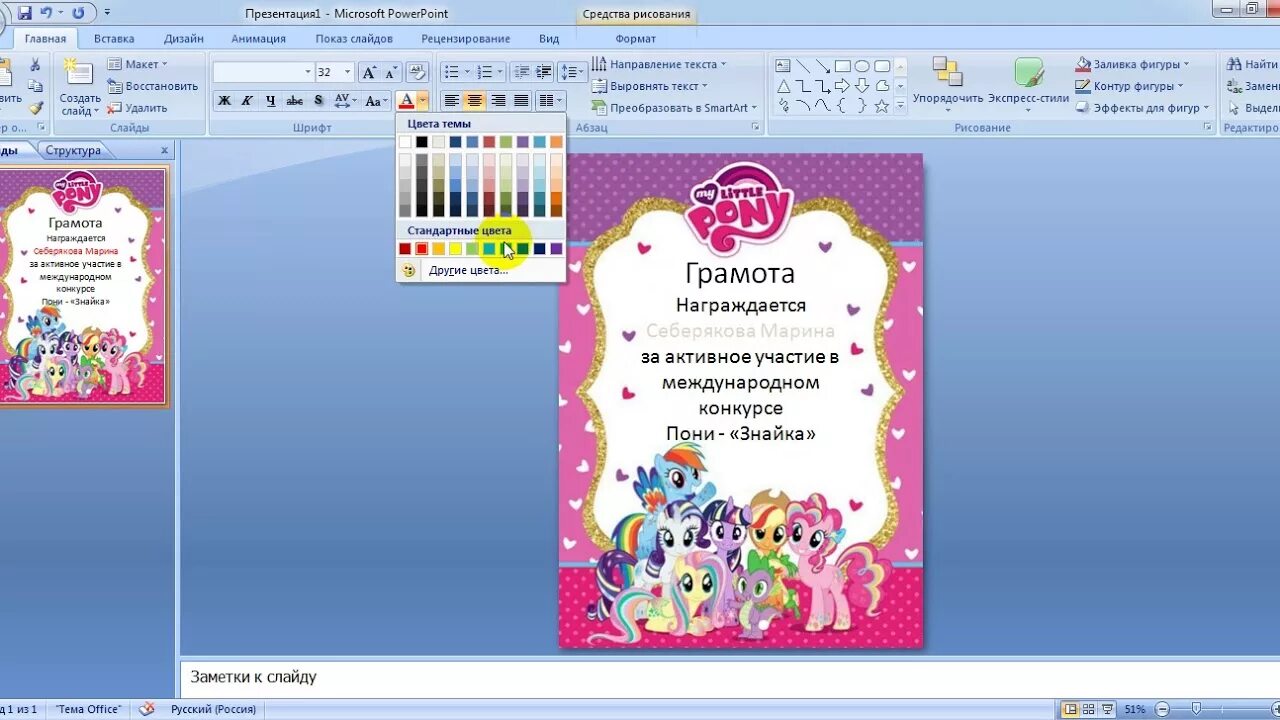1280x720 pixels.
Task: Toggle italic К formatting
Action: click(x=247, y=101)
